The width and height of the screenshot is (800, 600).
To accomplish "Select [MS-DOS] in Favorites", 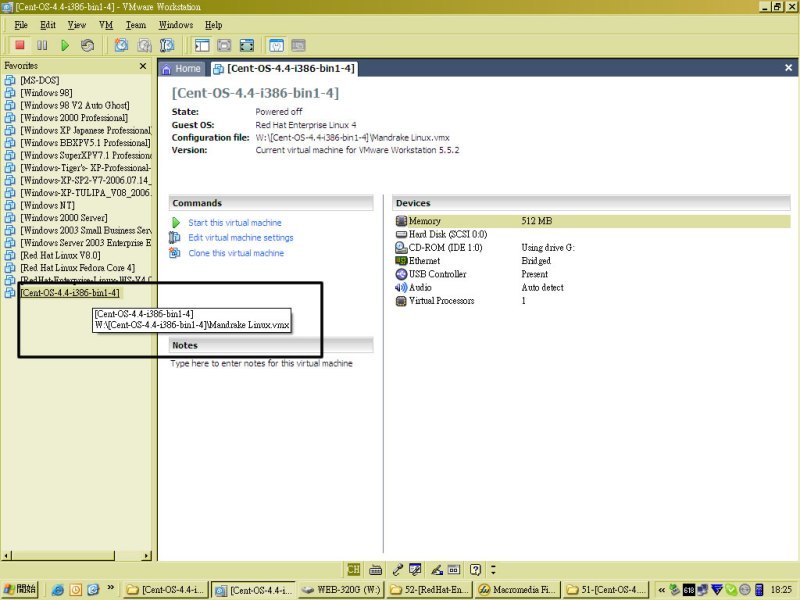I will tap(39, 80).
